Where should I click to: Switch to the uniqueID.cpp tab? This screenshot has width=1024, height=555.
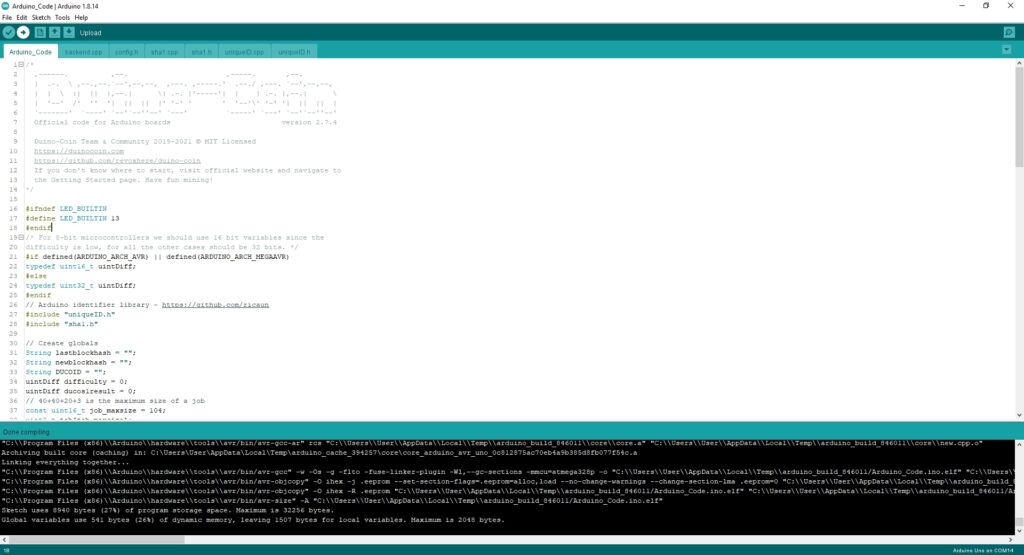pos(244,52)
